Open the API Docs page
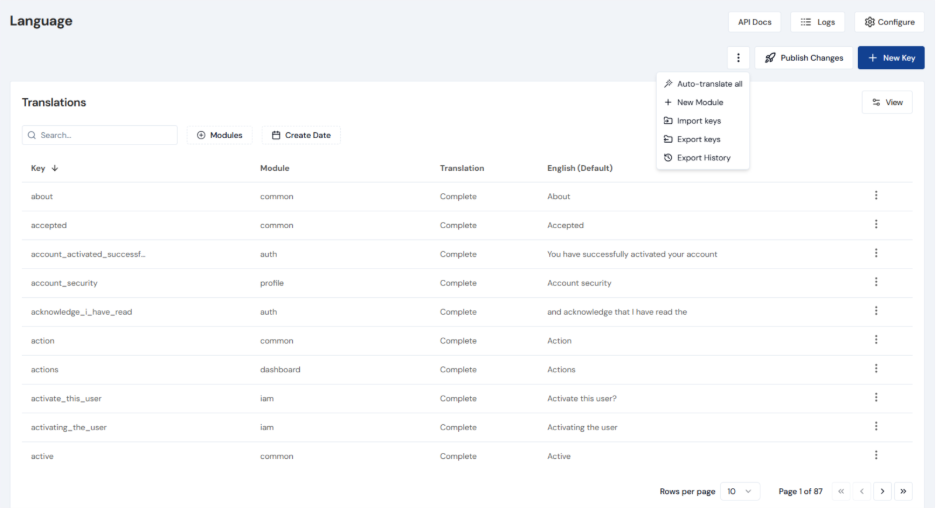The width and height of the screenshot is (936, 508). [x=754, y=22]
